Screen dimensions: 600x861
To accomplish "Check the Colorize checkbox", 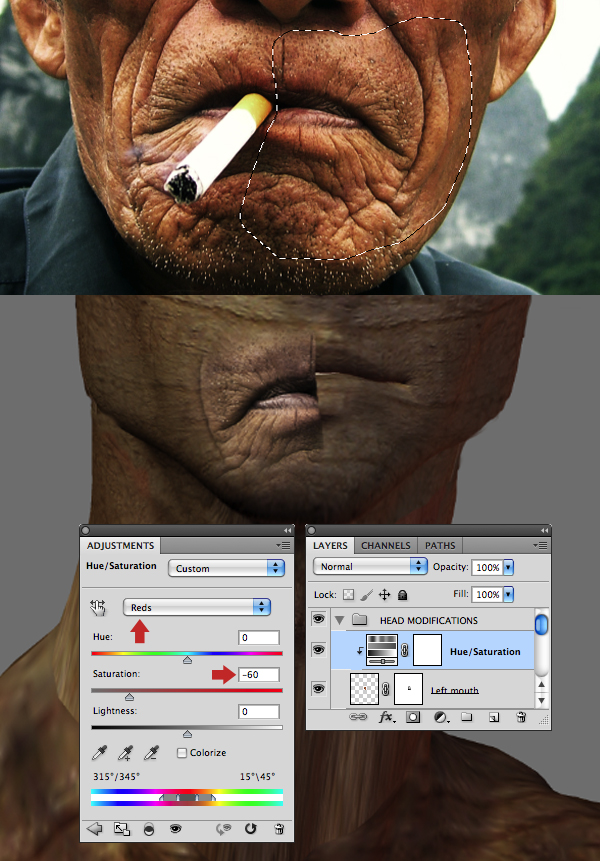I will (x=182, y=753).
